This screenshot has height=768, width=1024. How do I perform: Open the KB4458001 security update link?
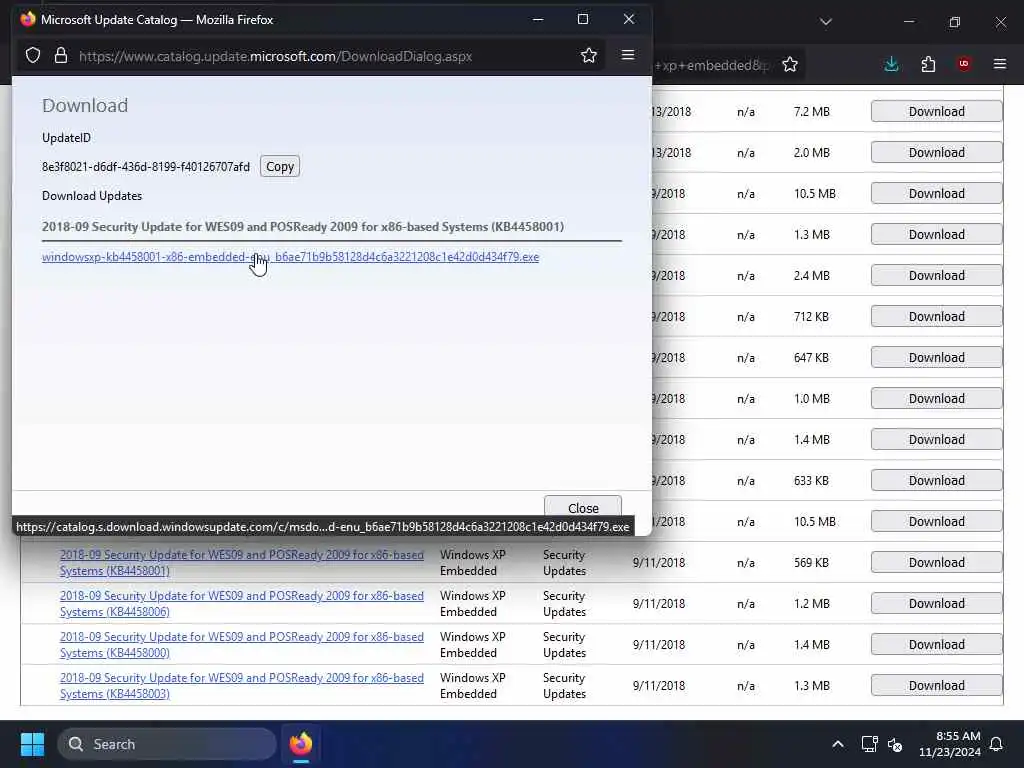[x=242, y=562]
